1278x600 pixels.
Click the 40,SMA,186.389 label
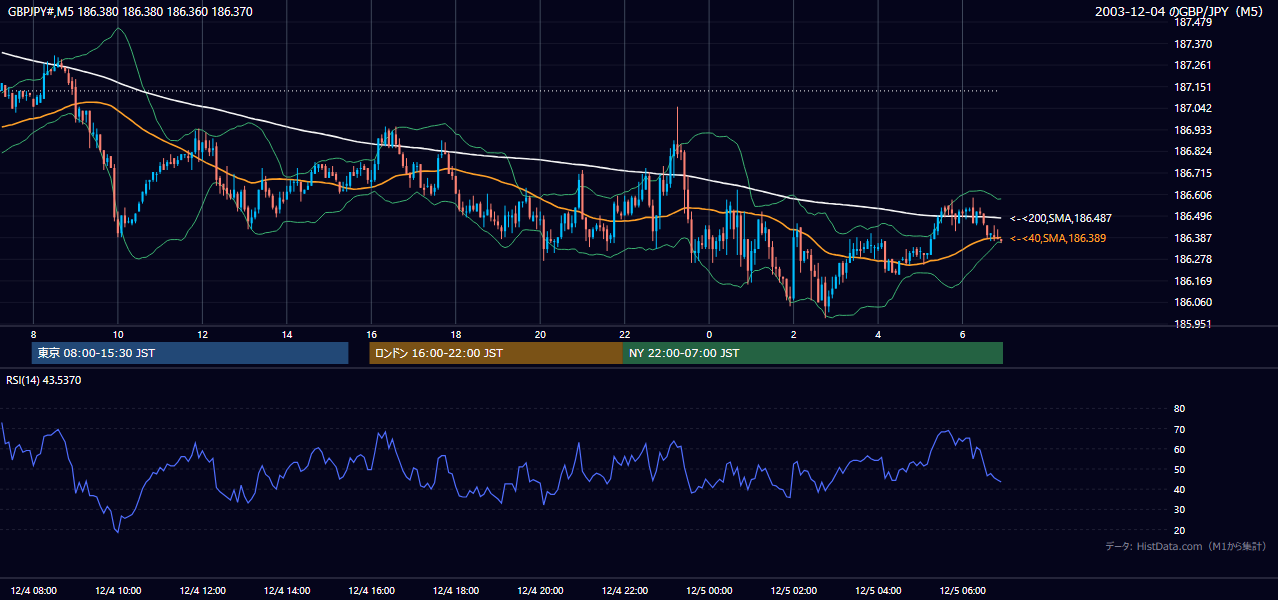point(1058,238)
